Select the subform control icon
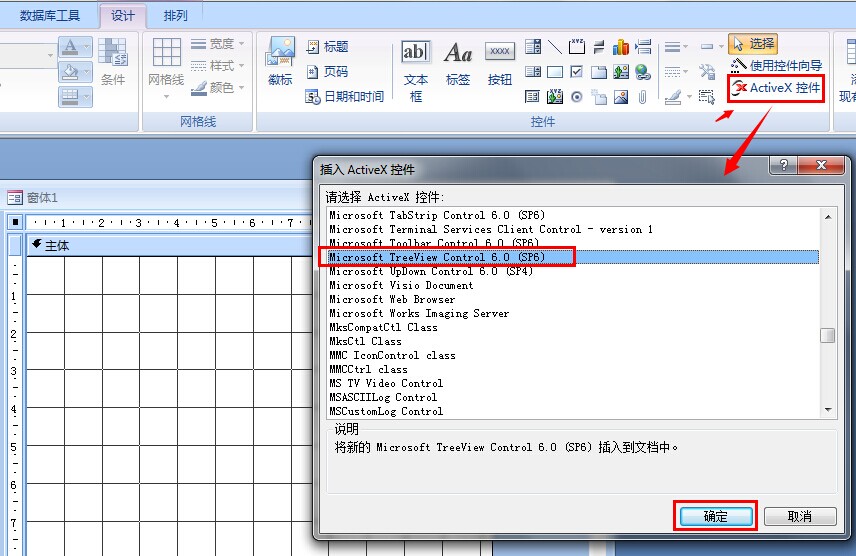The image size is (856, 556). coord(532,97)
